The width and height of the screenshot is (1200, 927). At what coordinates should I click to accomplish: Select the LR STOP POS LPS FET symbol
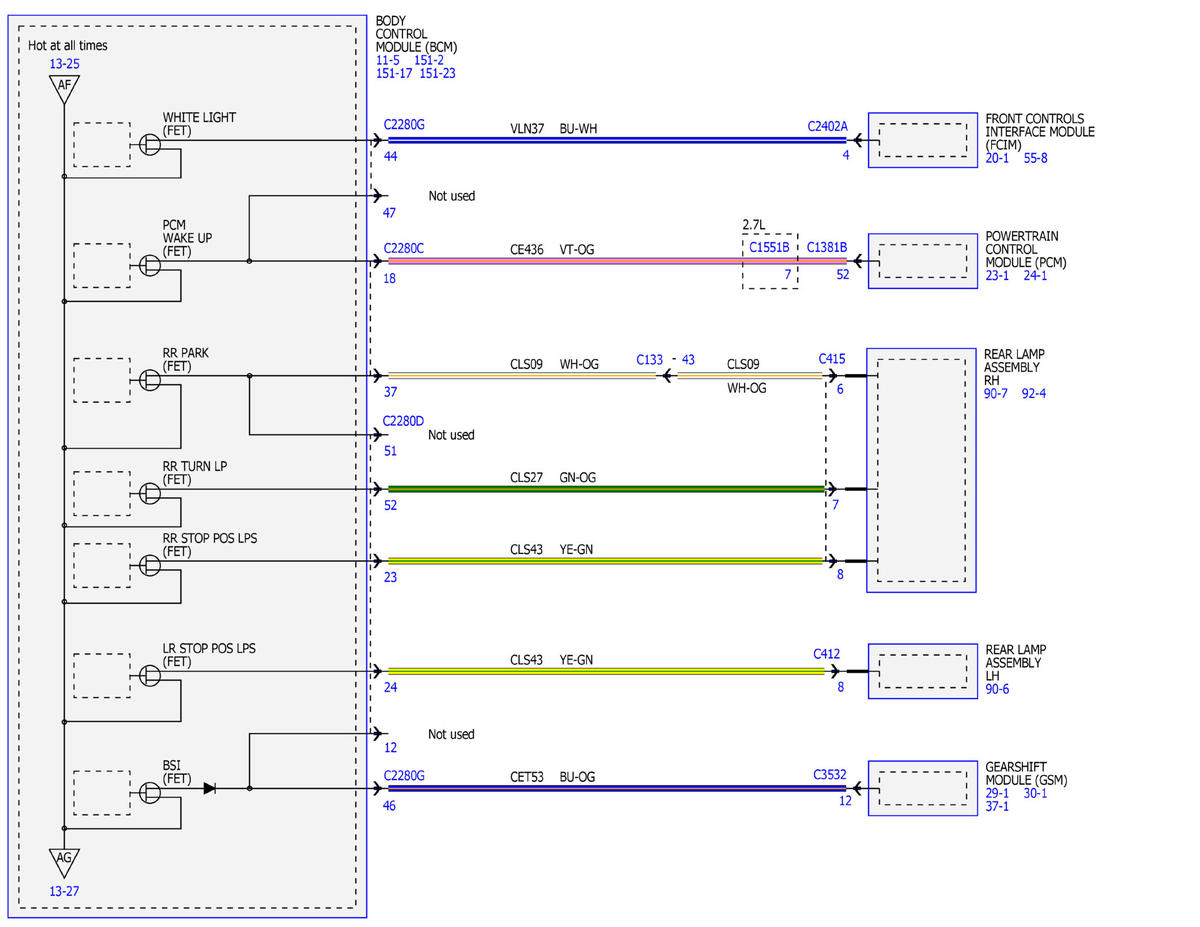coord(150,676)
